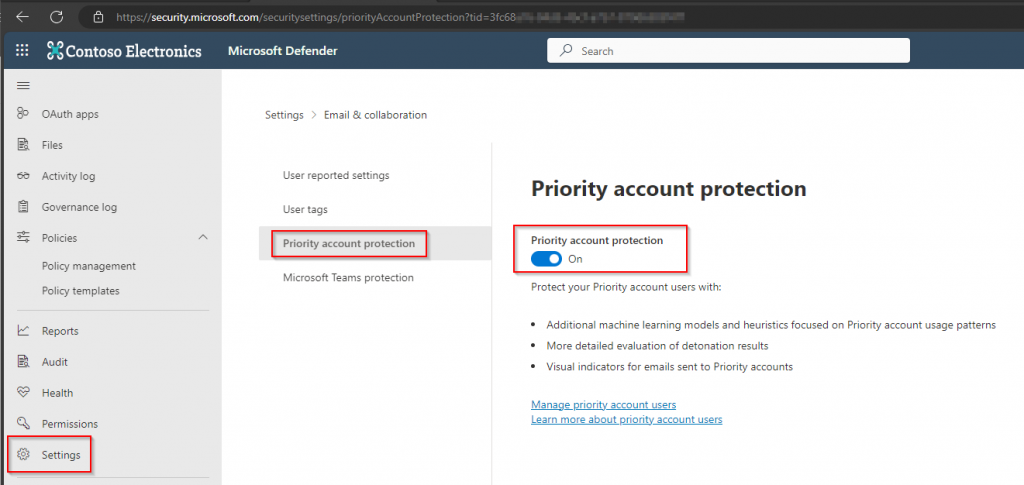
Task: Open the app launcher waffle icon
Action: coord(22,51)
